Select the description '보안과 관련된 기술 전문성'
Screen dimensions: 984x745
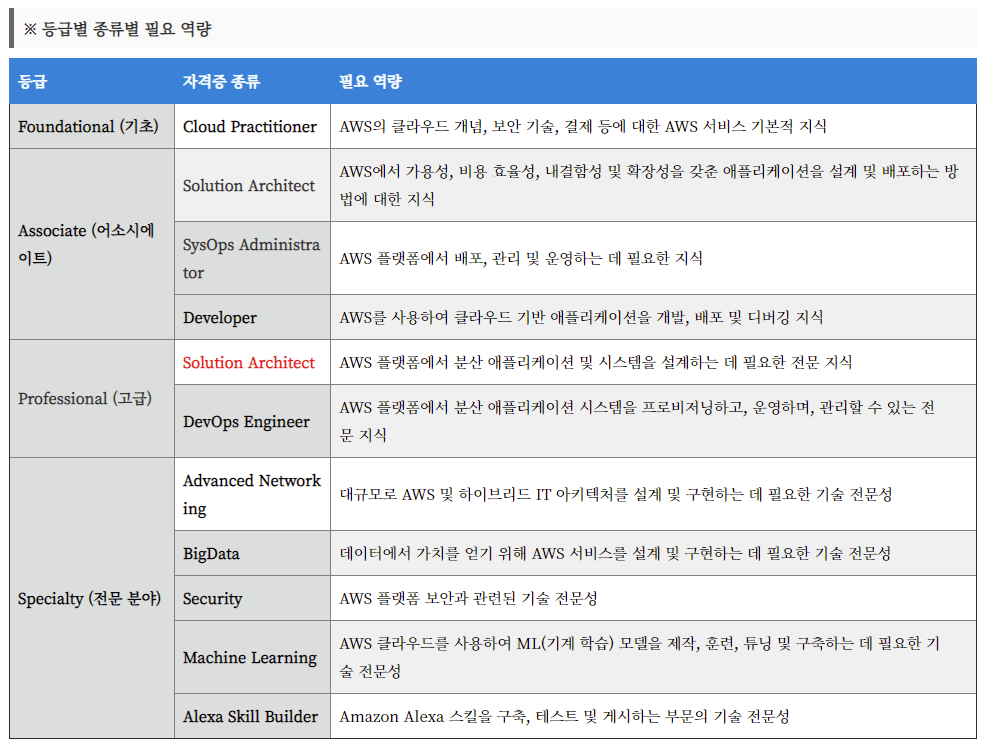[x=468, y=598]
